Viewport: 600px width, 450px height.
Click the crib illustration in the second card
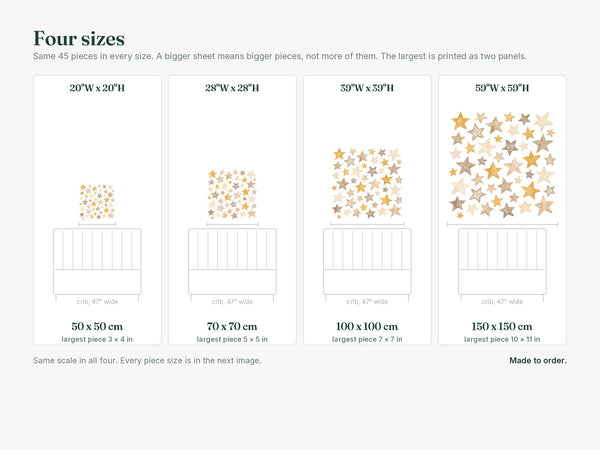pyautogui.click(x=232, y=265)
